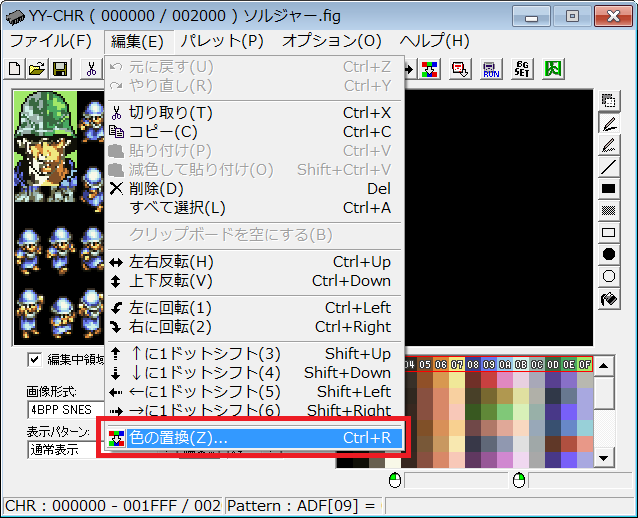Click the RUN emulator toolbar icon

[491, 69]
